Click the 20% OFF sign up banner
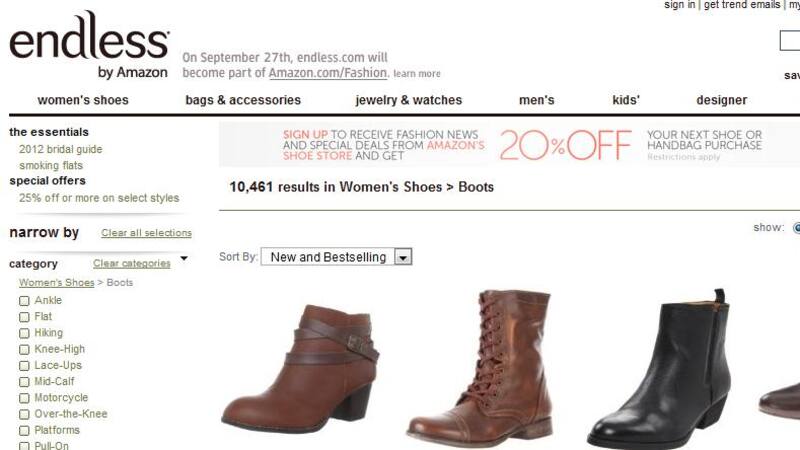The height and width of the screenshot is (450, 800). click(509, 144)
